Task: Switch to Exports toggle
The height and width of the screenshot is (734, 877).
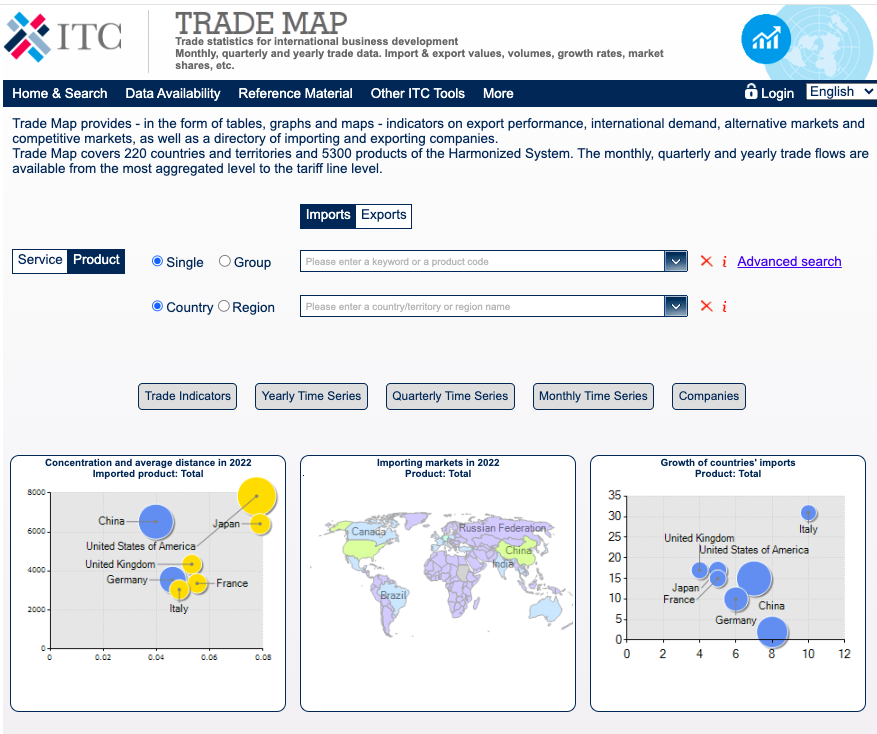Action: (x=384, y=215)
